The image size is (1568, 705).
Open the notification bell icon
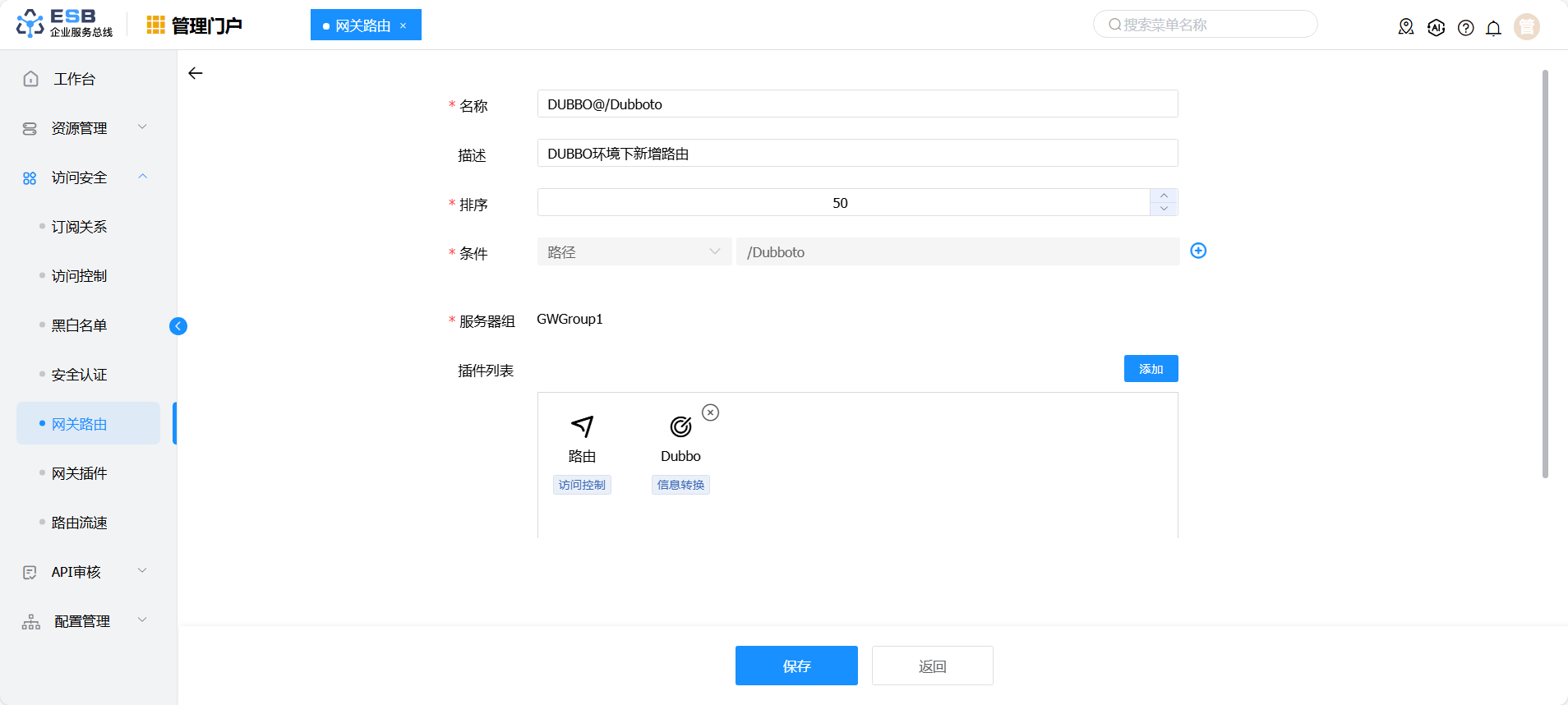pos(1493,28)
